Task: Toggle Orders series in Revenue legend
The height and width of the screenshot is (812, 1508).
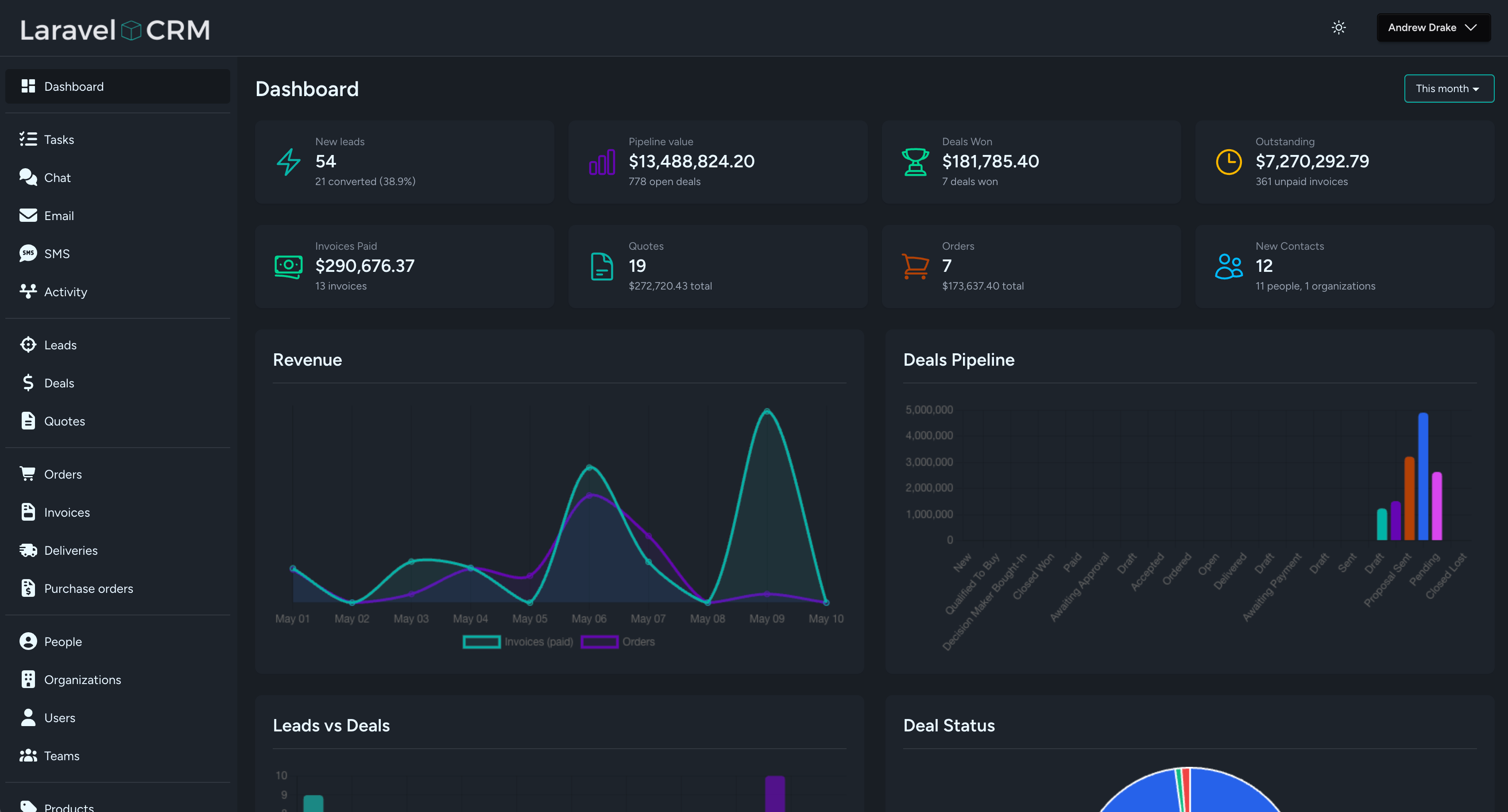Action: 618,642
